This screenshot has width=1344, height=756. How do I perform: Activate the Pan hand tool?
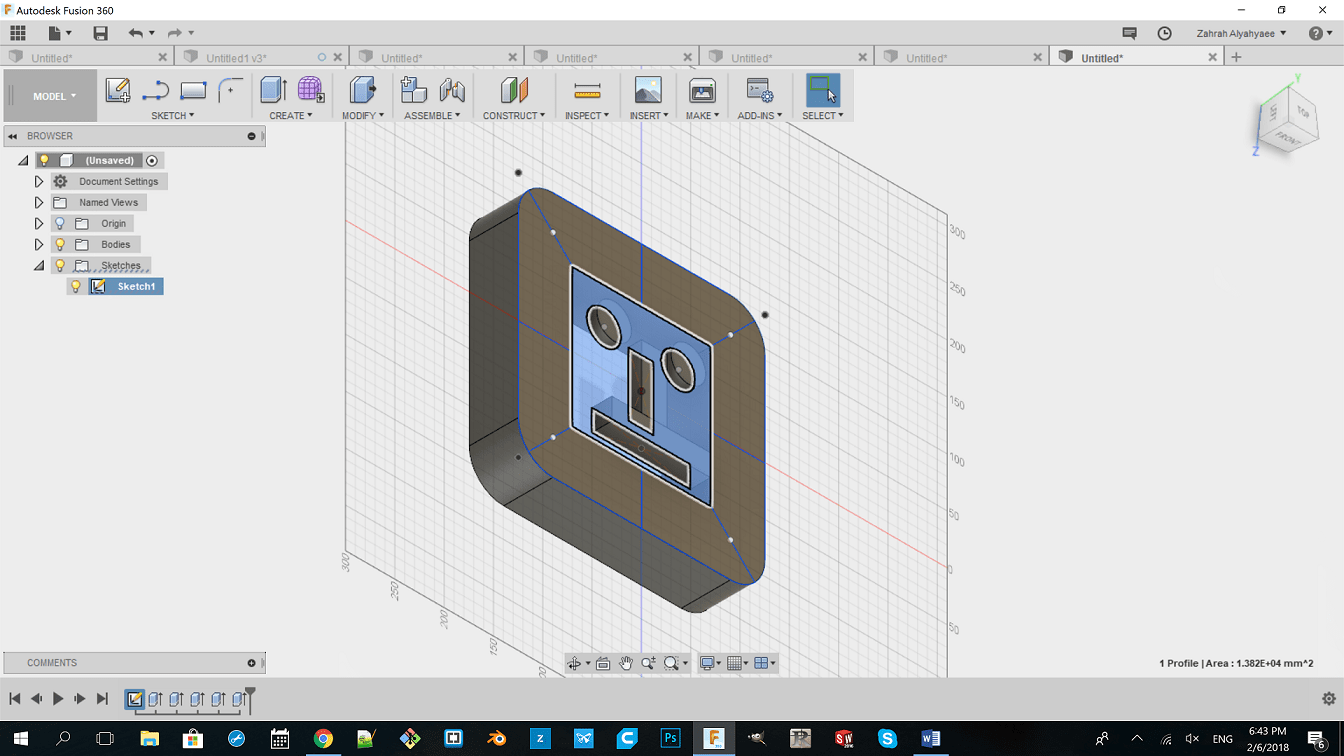pyautogui.click(x=626, y=663)
